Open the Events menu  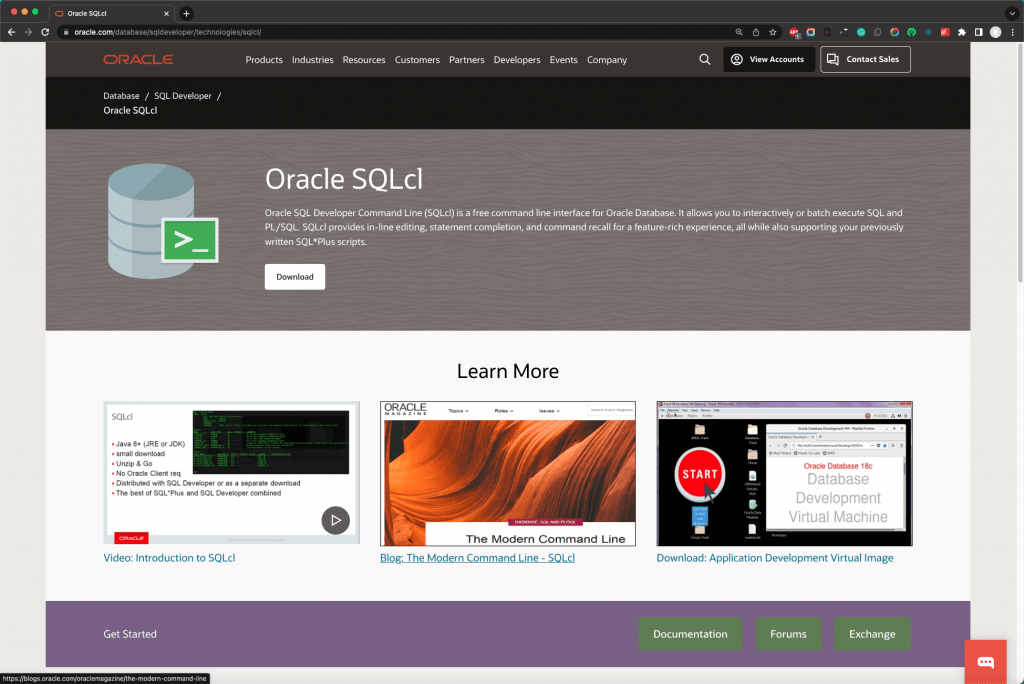coord(564,59)
